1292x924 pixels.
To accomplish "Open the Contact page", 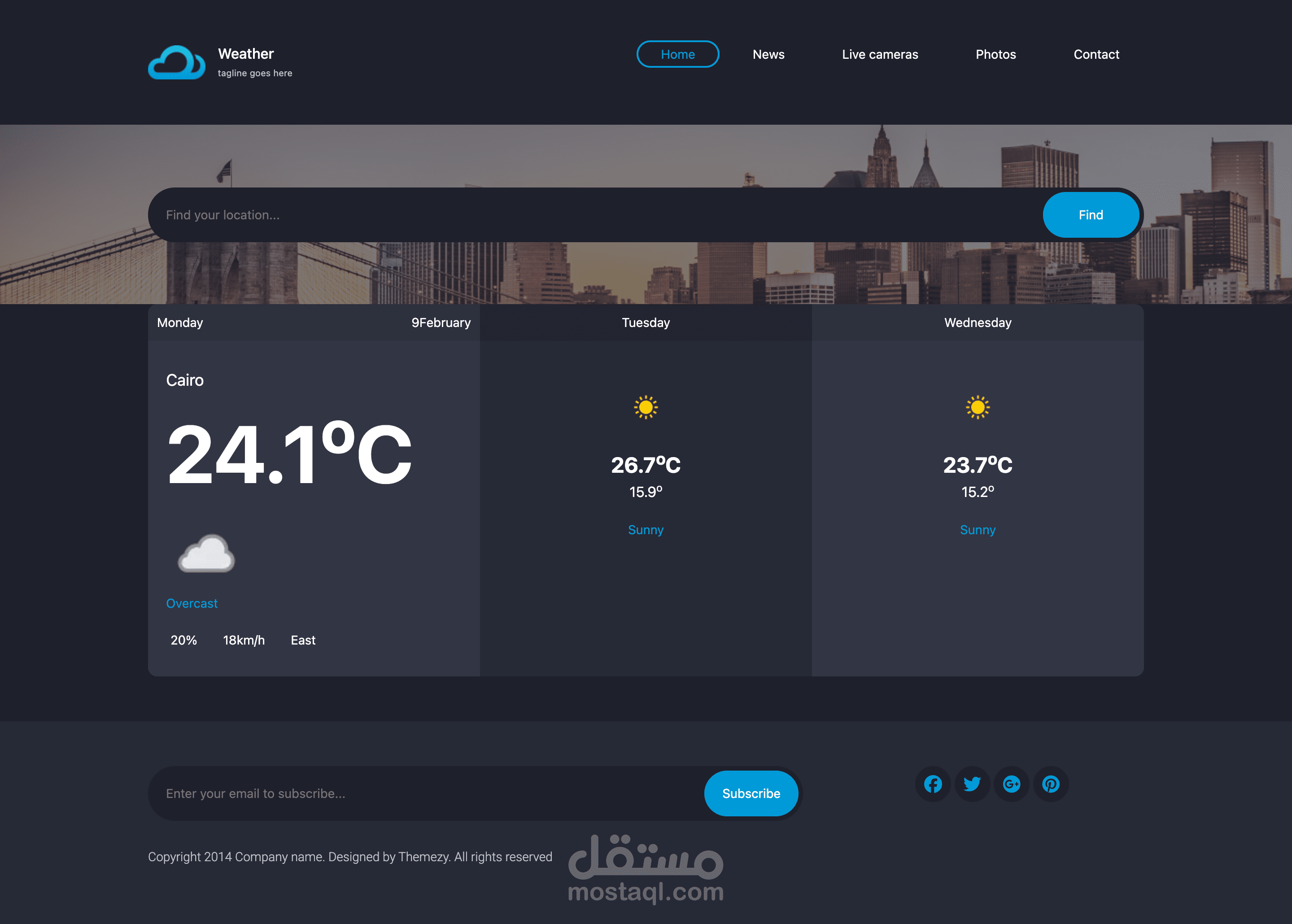I will (1096, 54).
